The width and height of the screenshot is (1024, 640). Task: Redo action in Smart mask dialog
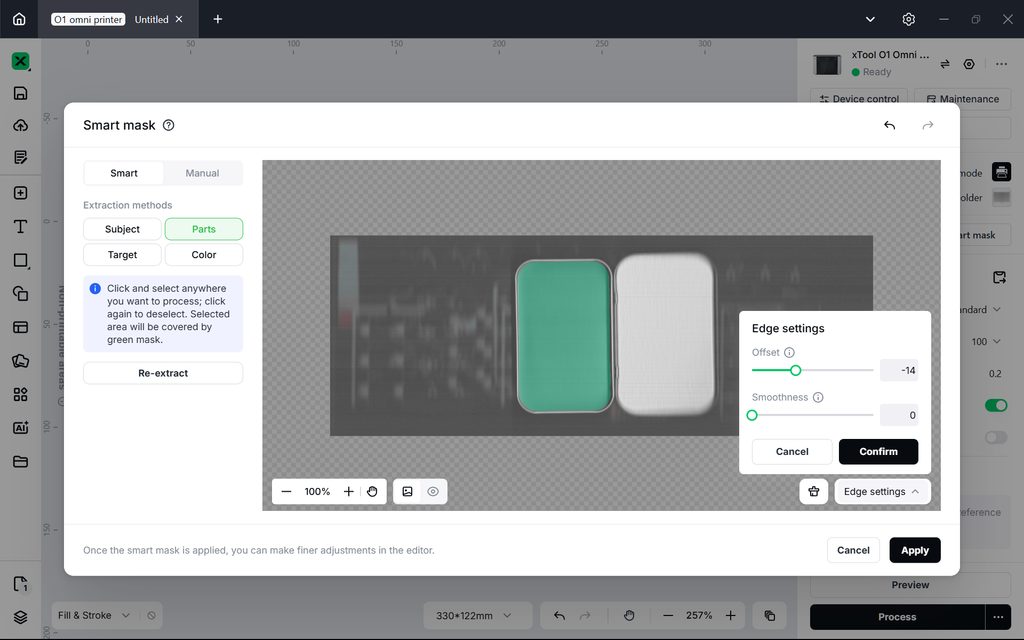927,125
